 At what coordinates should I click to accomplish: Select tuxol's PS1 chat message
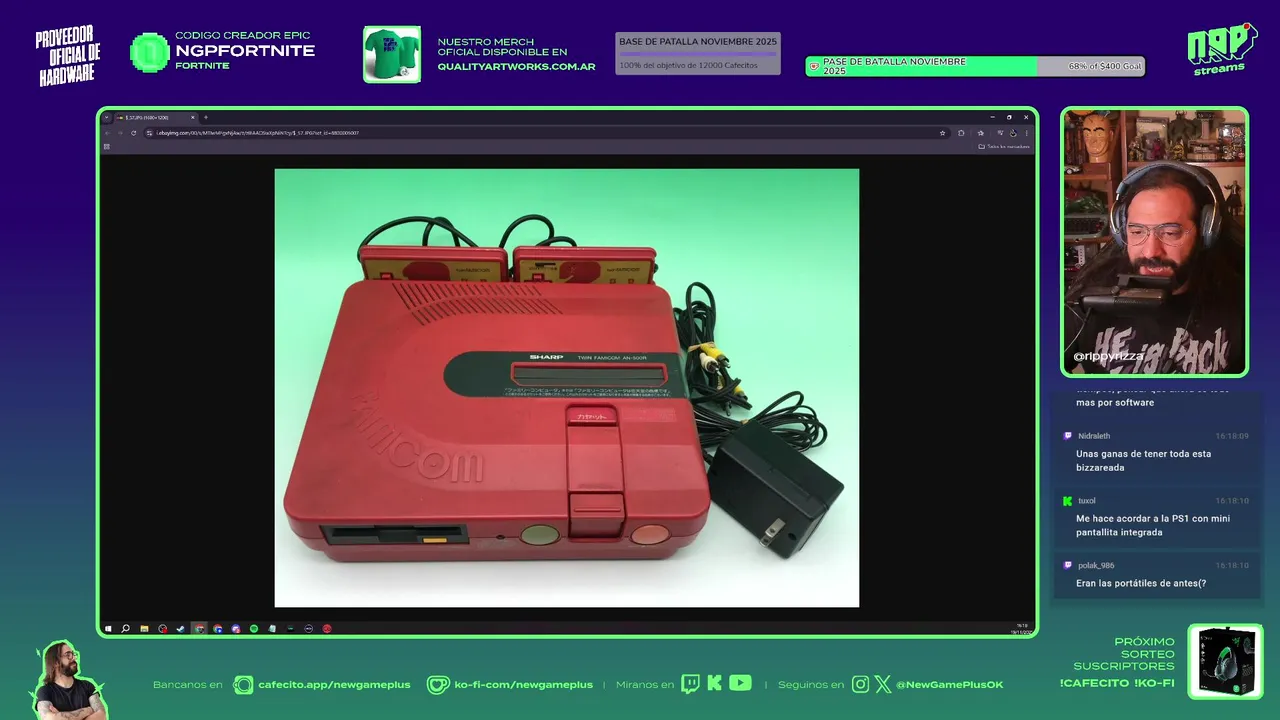click(x=1156, y=518)
